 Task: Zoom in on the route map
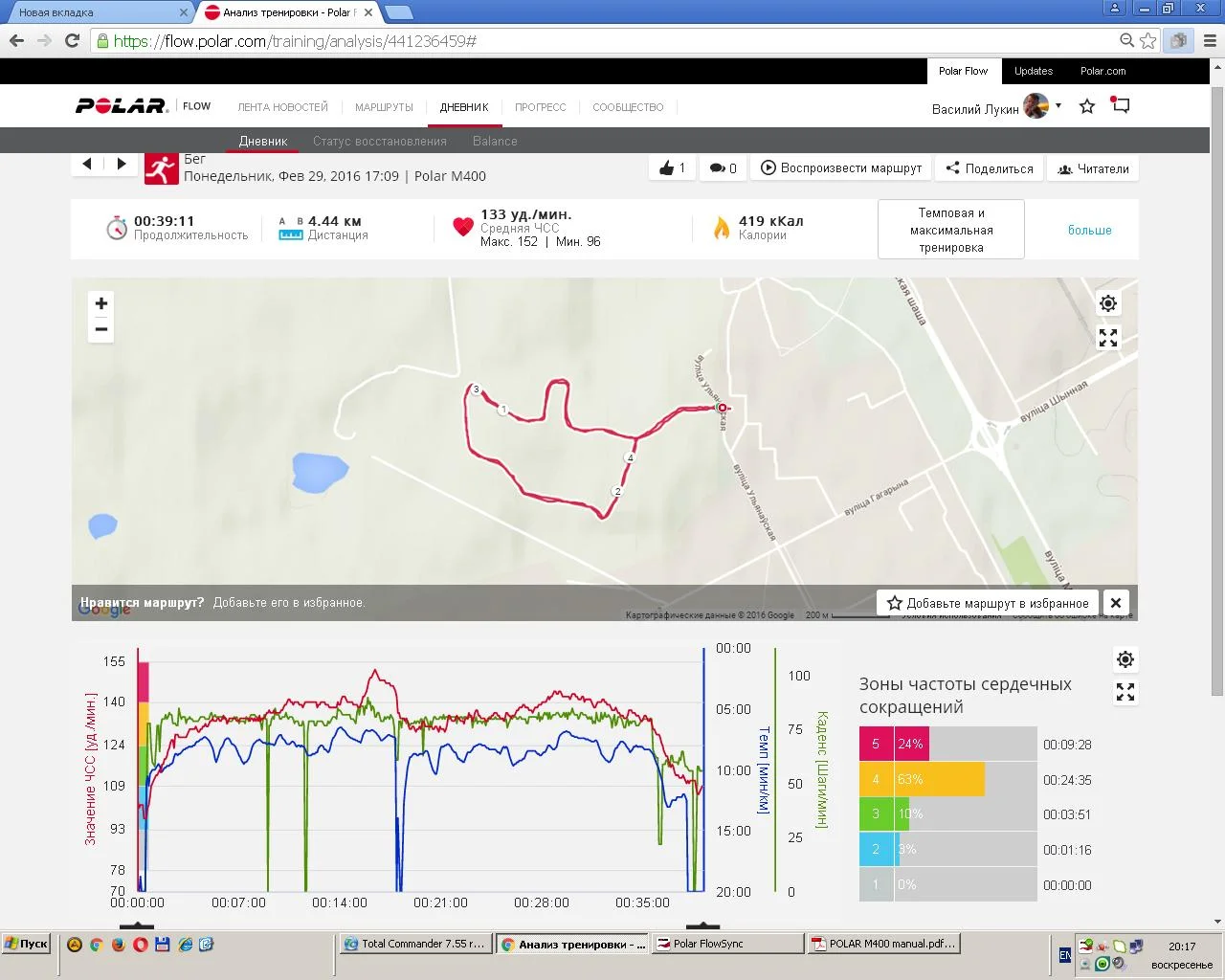pos(100,303)
